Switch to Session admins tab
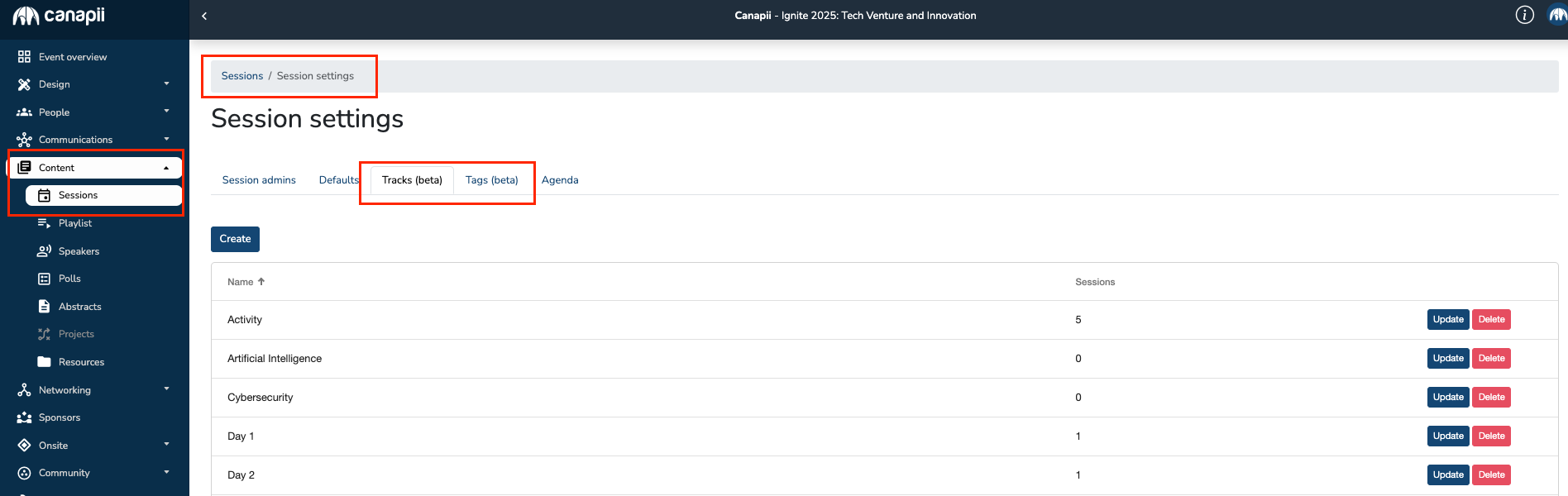The height and width of the screenshot is (496, 1568). (259, 180)
